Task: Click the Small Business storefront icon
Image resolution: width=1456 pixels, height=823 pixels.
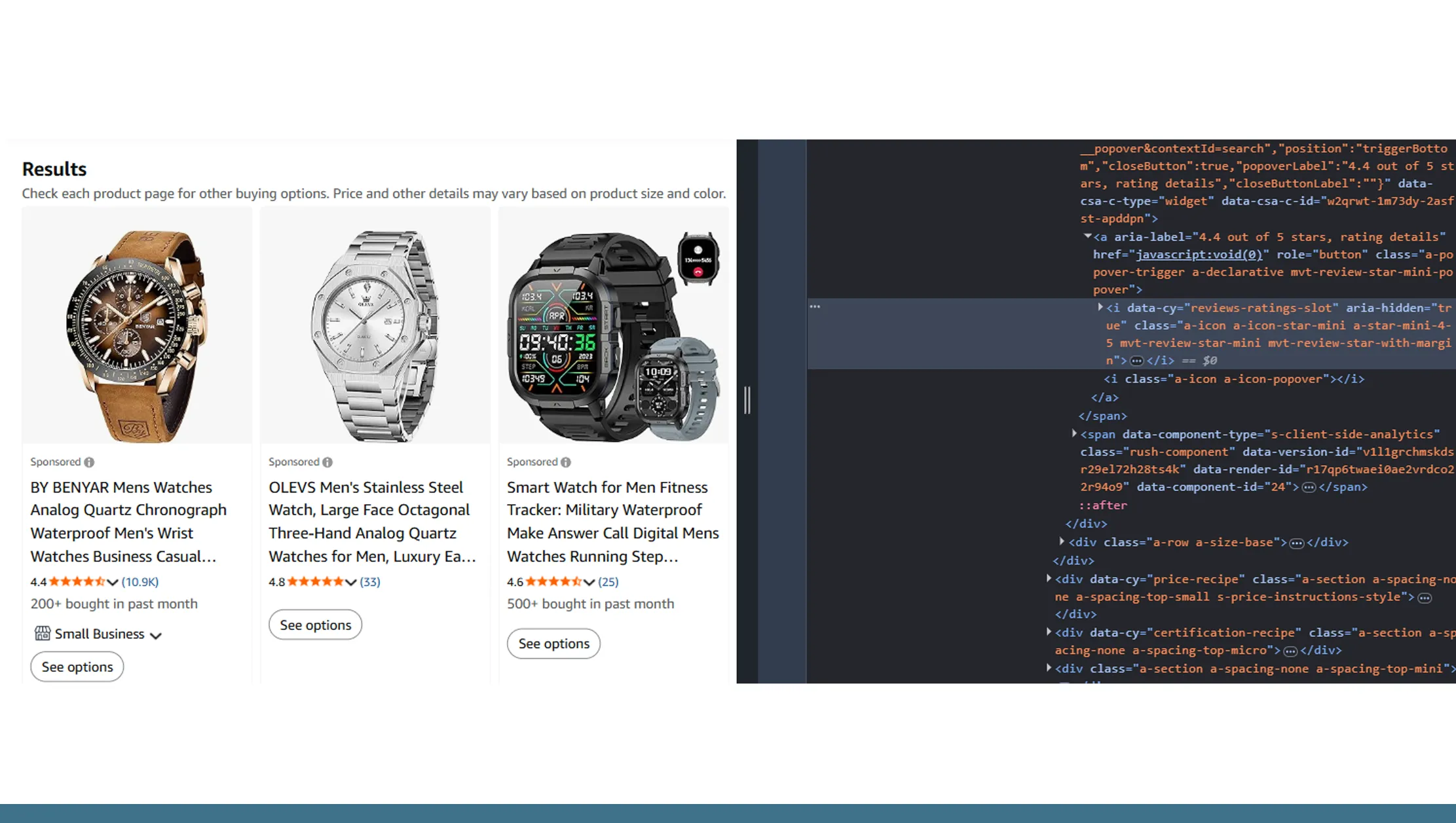Action: tap(43, 633)
